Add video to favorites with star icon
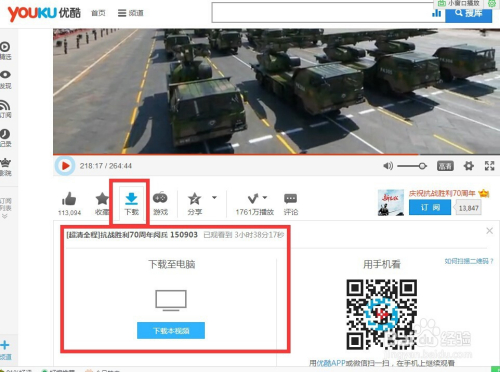 102,199
